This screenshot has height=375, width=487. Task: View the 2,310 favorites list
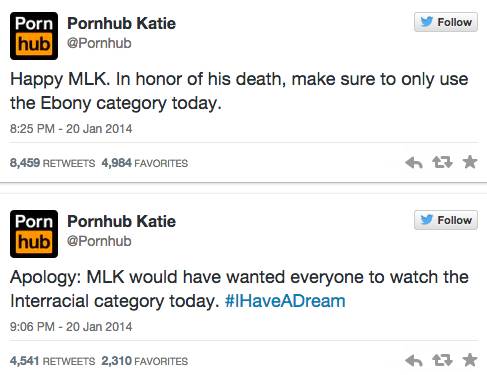(x=145, y=361)
